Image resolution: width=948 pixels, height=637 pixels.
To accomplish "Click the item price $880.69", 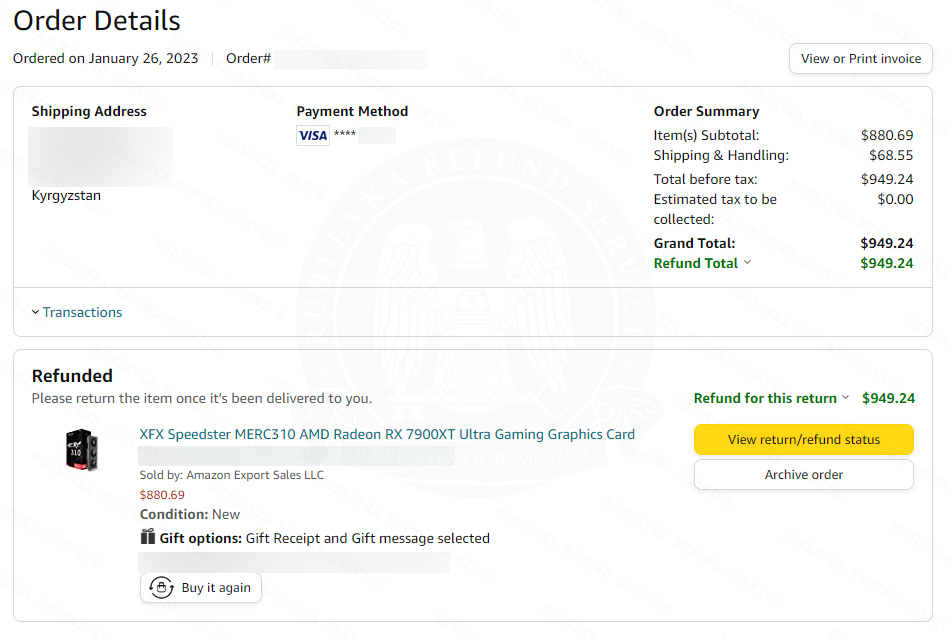I will [x=162, y=495].
